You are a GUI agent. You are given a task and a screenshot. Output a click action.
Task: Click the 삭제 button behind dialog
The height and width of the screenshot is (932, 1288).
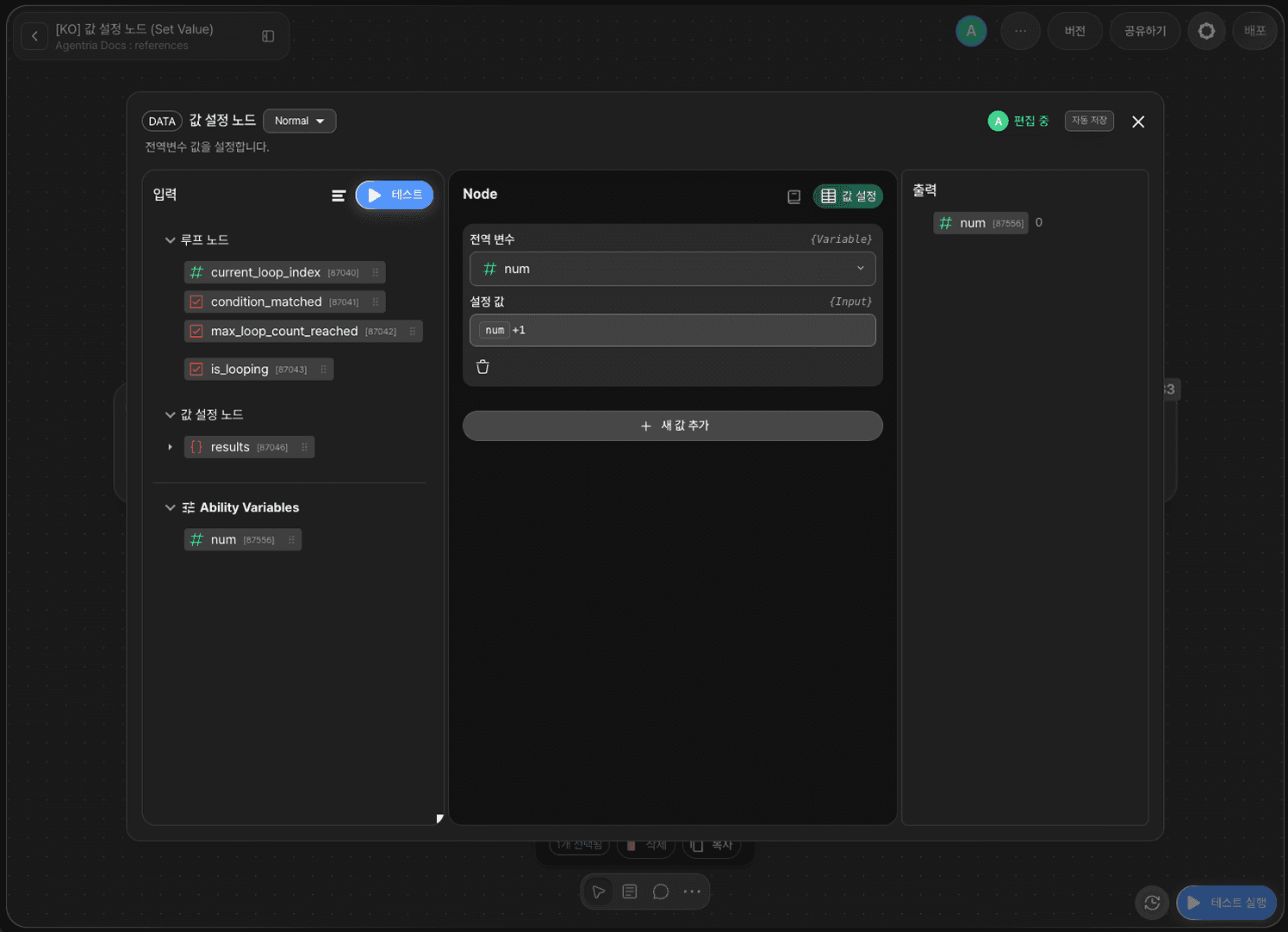(x=646, y=846)
